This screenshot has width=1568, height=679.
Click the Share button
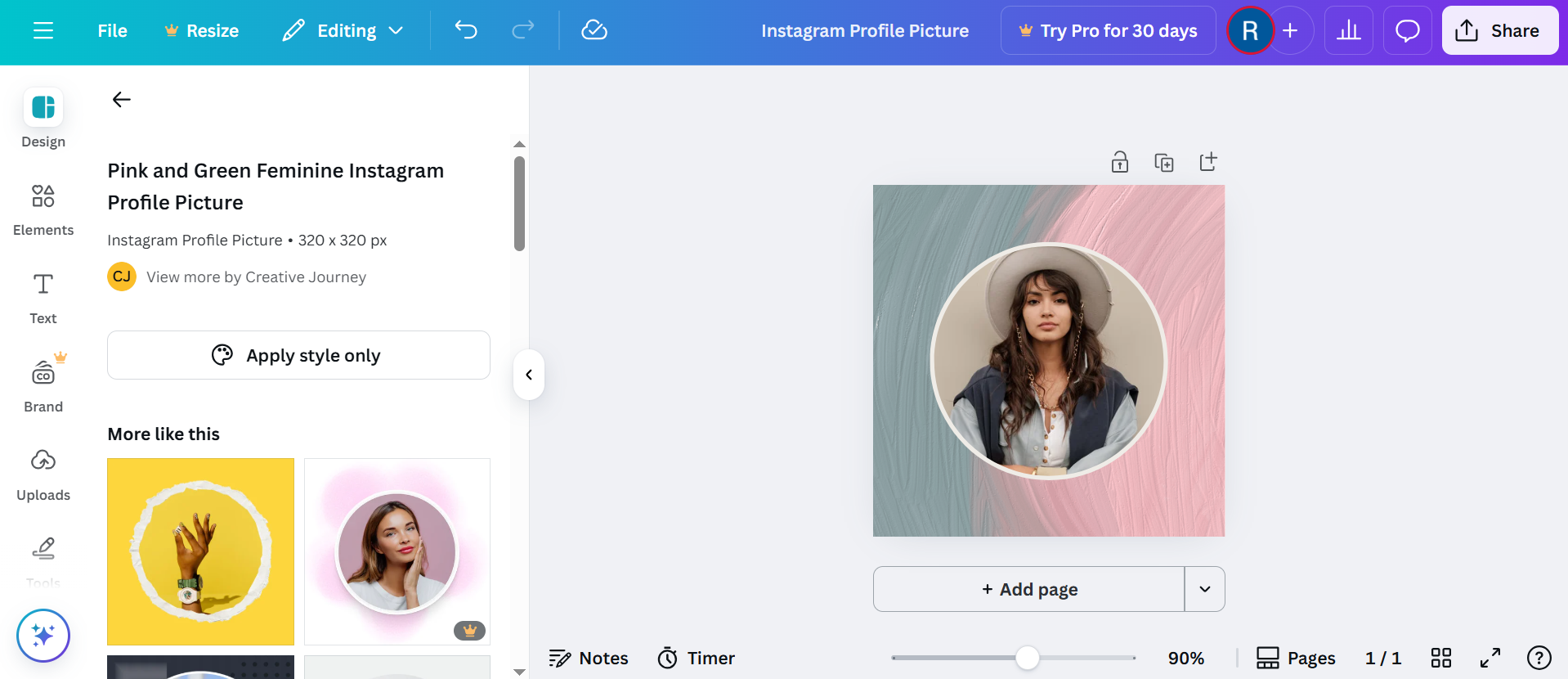point(1500,31)
